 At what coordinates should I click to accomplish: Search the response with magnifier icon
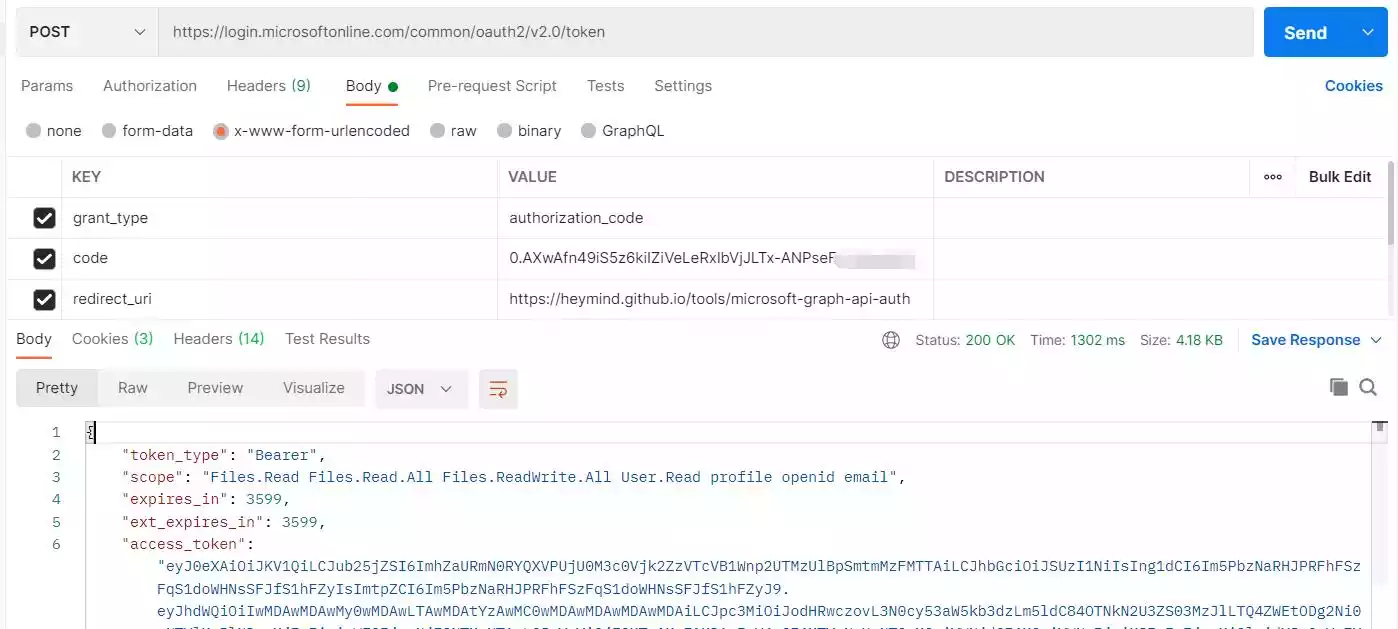[1368, 388]
